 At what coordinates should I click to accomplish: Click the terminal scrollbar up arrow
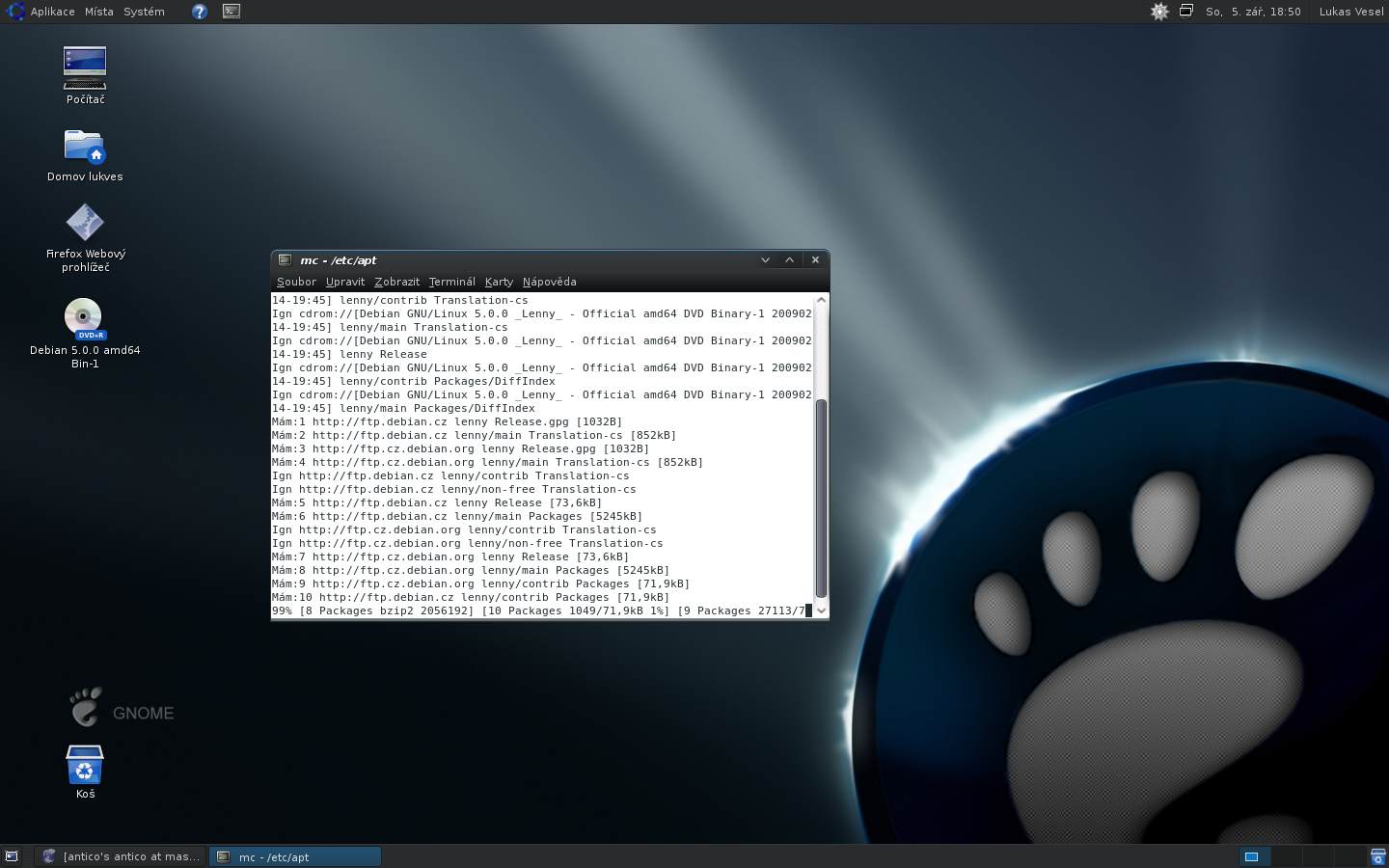[822, 300]
